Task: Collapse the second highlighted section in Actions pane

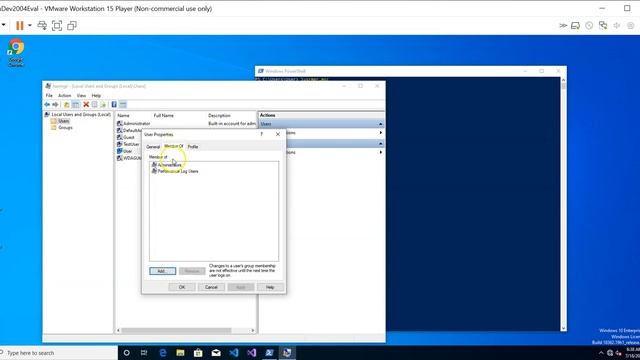Action: click(380, 143)
